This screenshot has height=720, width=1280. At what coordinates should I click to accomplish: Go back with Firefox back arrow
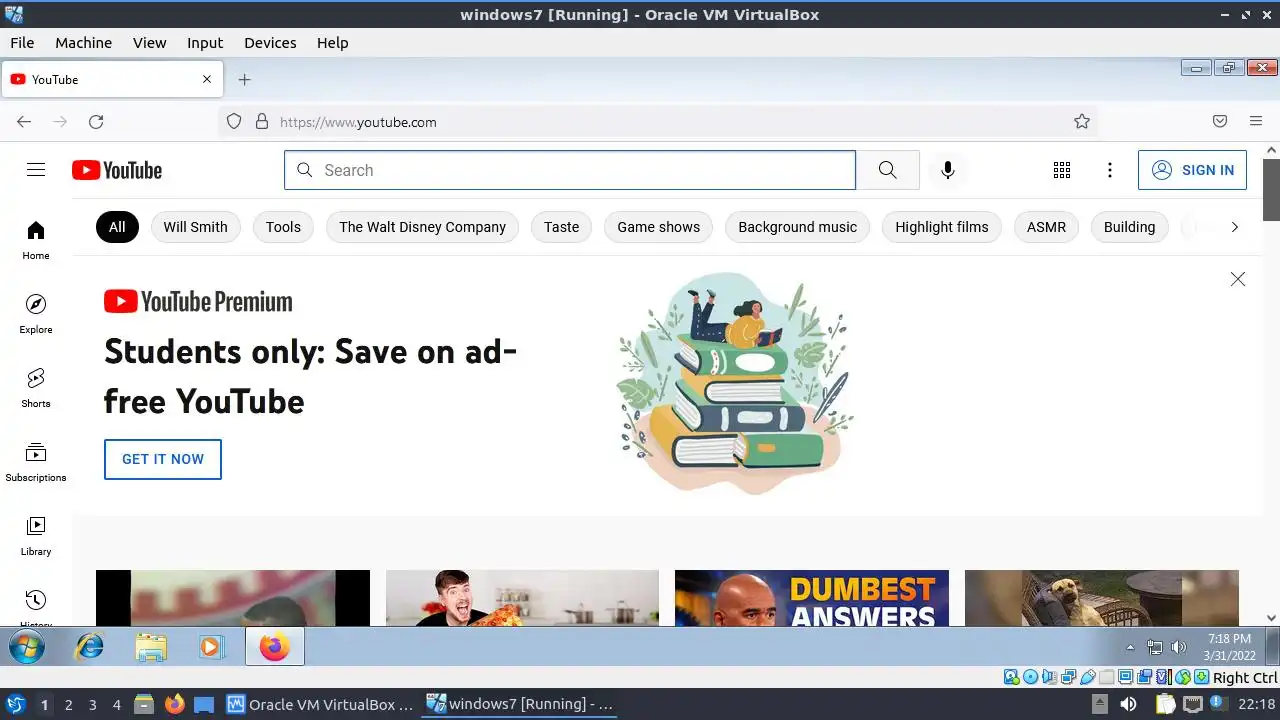pos(24,122)
